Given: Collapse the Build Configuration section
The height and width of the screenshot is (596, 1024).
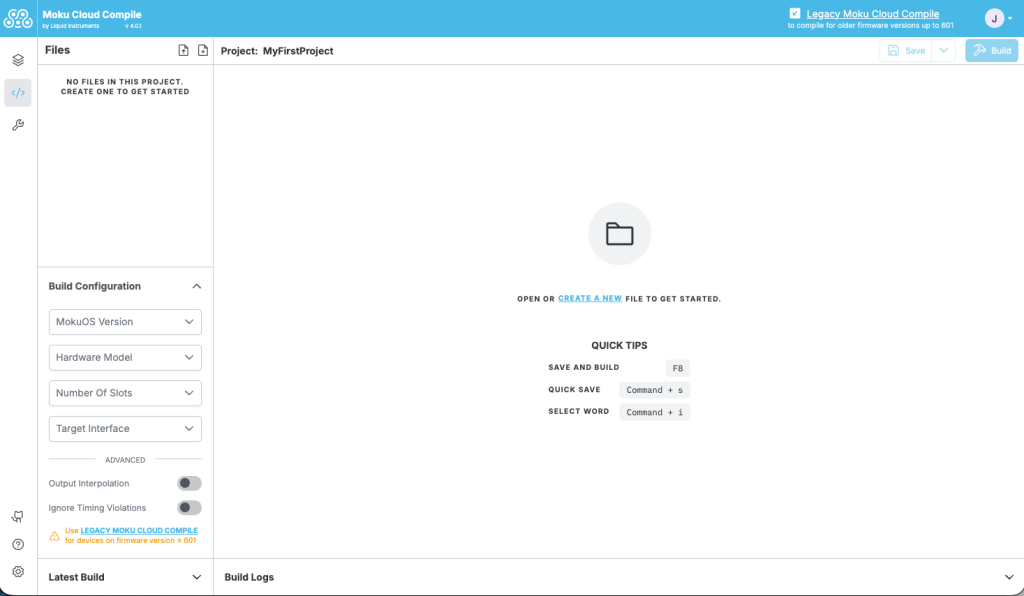Looking at the screenshot, I should point(197,286).
